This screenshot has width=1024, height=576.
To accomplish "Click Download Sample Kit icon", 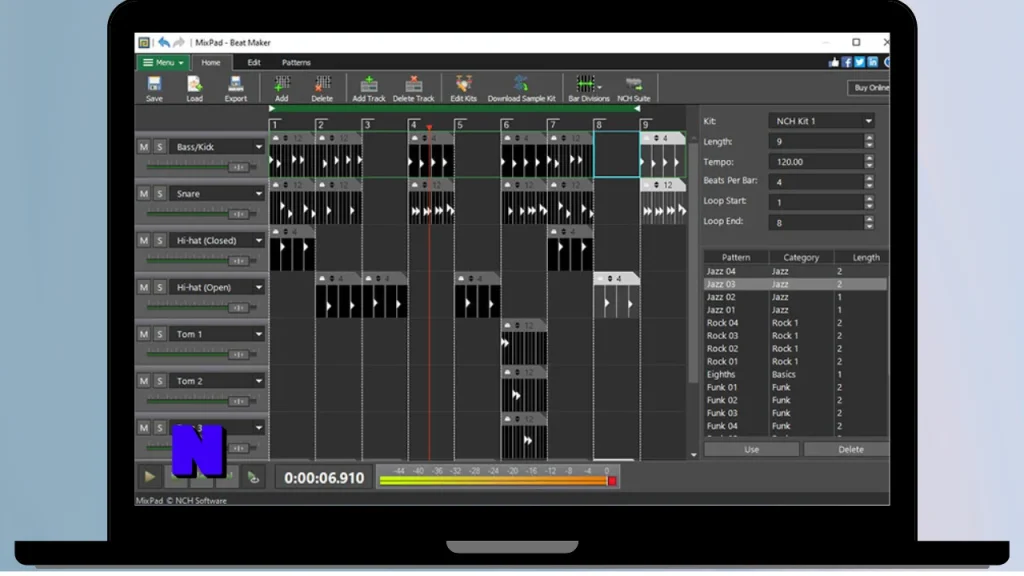I will [x=521, y=88].
